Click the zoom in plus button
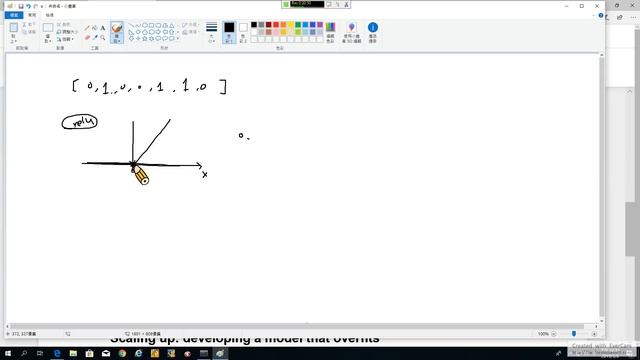 (x=594, y=334)
